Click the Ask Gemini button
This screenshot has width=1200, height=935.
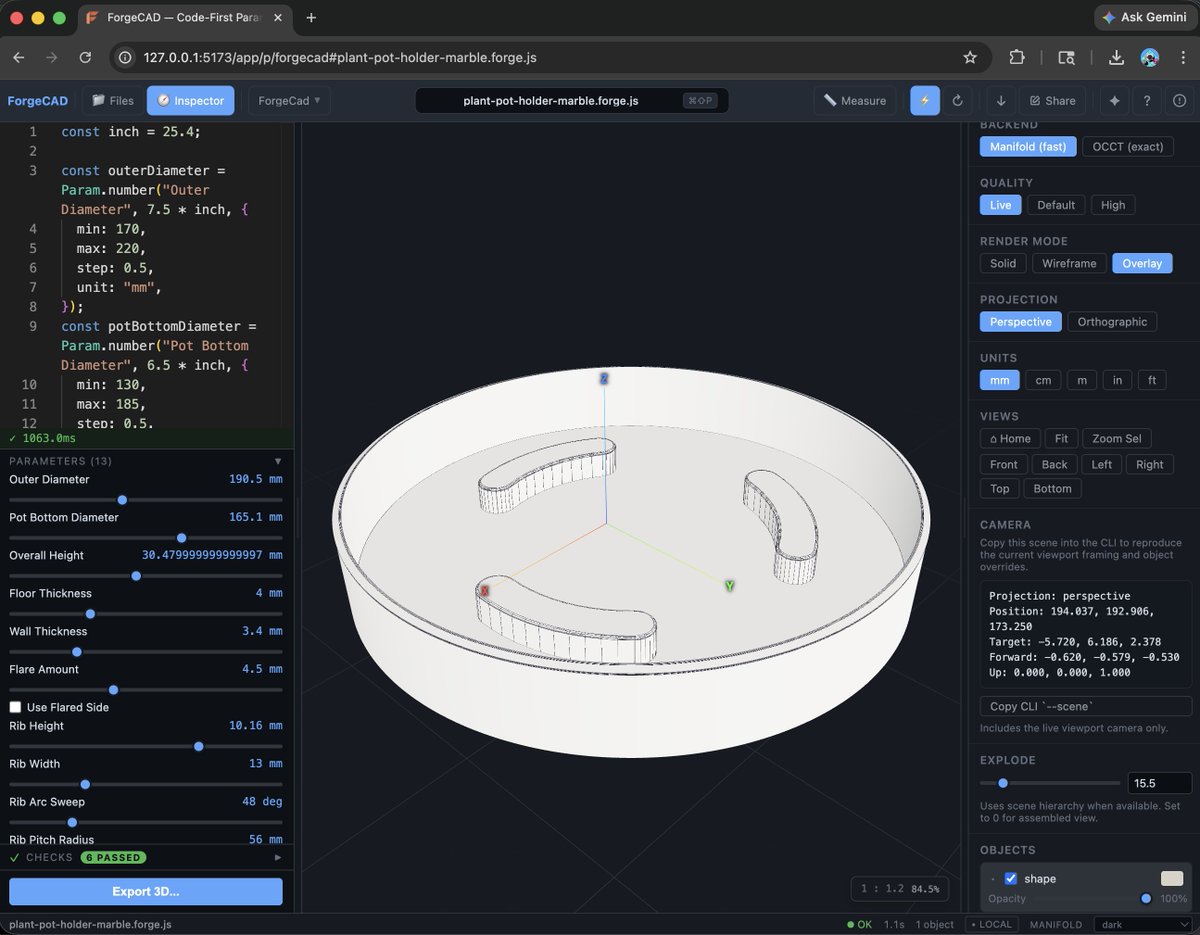coord(1144,18)
